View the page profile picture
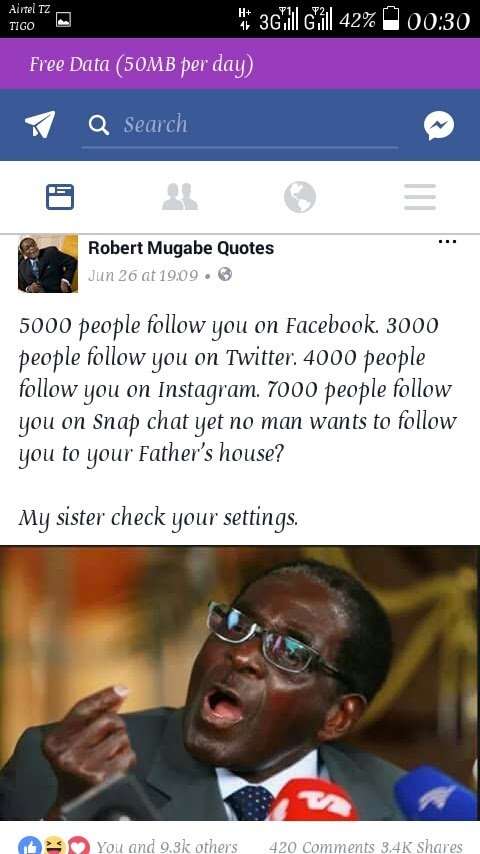The image size is (480, 854). pyautogui.click(x=48, y=264)
